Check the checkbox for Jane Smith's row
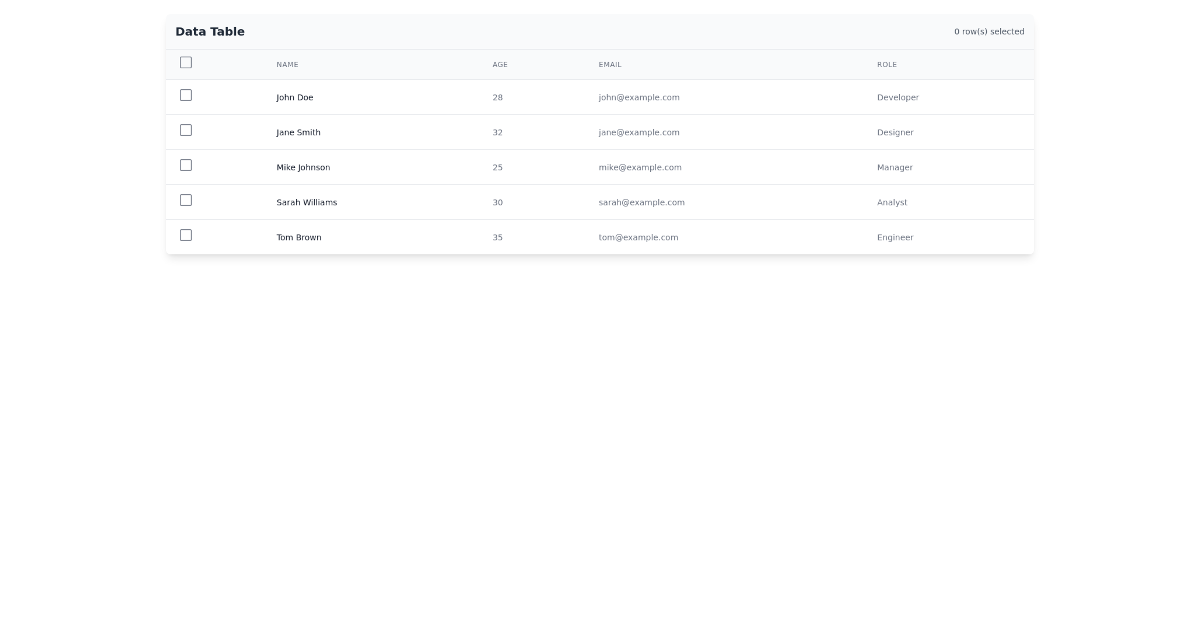Image resolution: width=1200 pixels, height=630 pixels. click(x=186, y=129)
